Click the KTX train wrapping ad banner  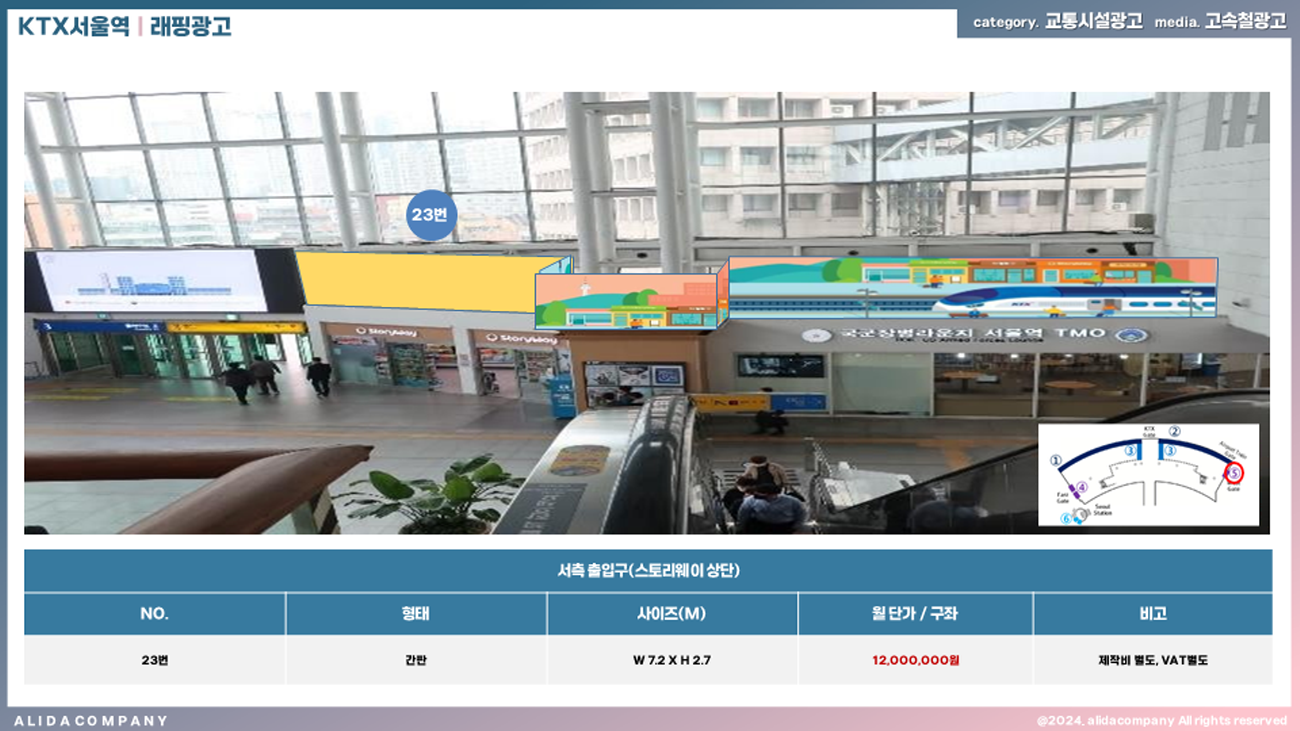972,287
